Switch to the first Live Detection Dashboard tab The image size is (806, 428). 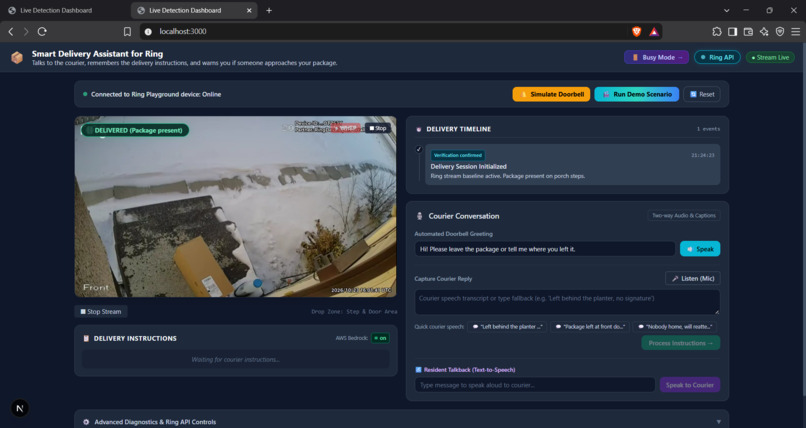64,10
